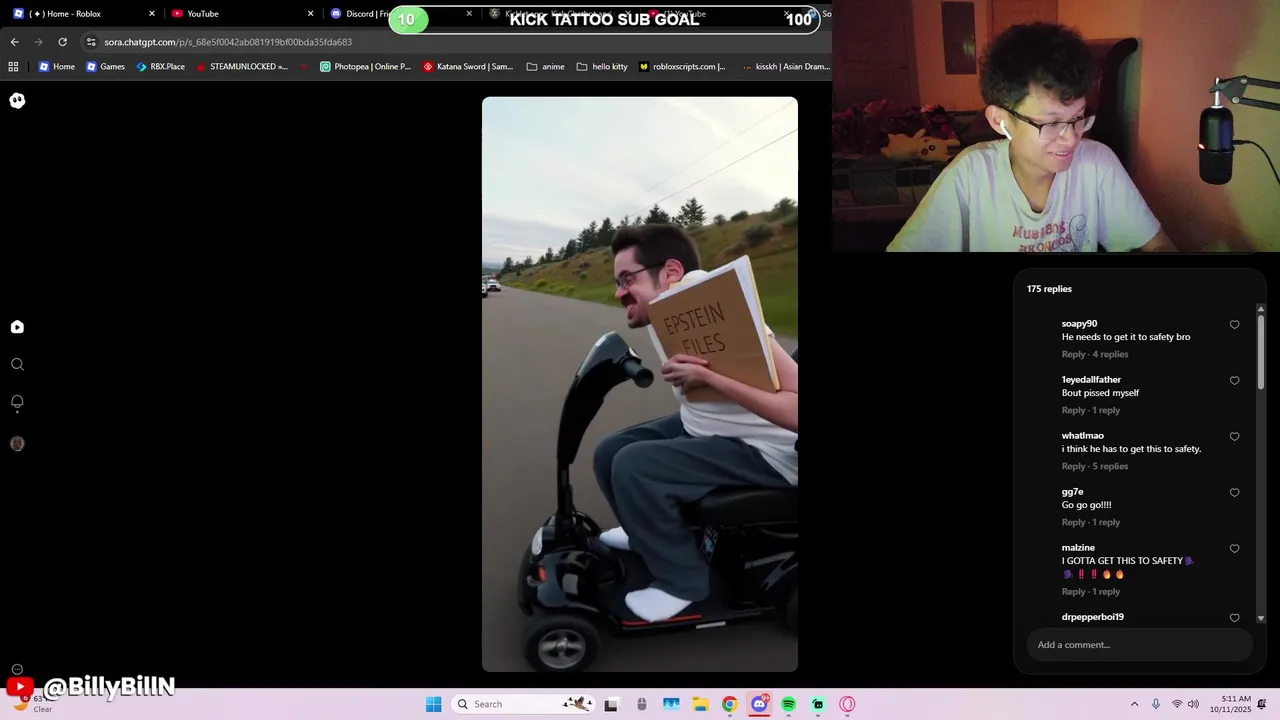1280x720 pixels.
Task: Expand the 4 replies under soapy90
Action: (1110, 354)
